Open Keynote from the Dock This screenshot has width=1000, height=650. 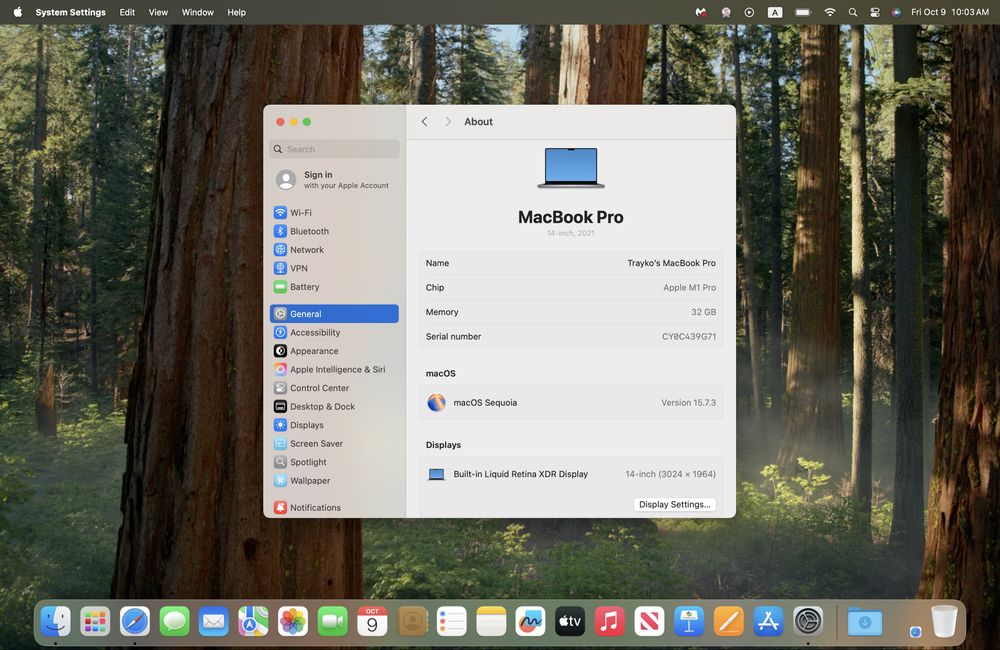[x=689, y=621]
